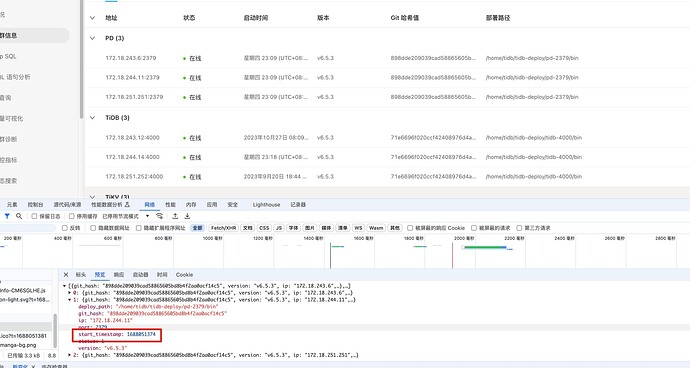Select the 网络 DevTools tab
Viewport: 690px width, 368px height.
click(150, 205)
